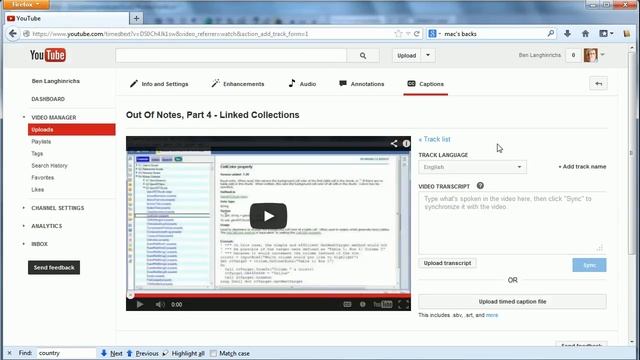Click Previous in the find bar
This screenshot has height=360, width=640.
pos(142,353)
